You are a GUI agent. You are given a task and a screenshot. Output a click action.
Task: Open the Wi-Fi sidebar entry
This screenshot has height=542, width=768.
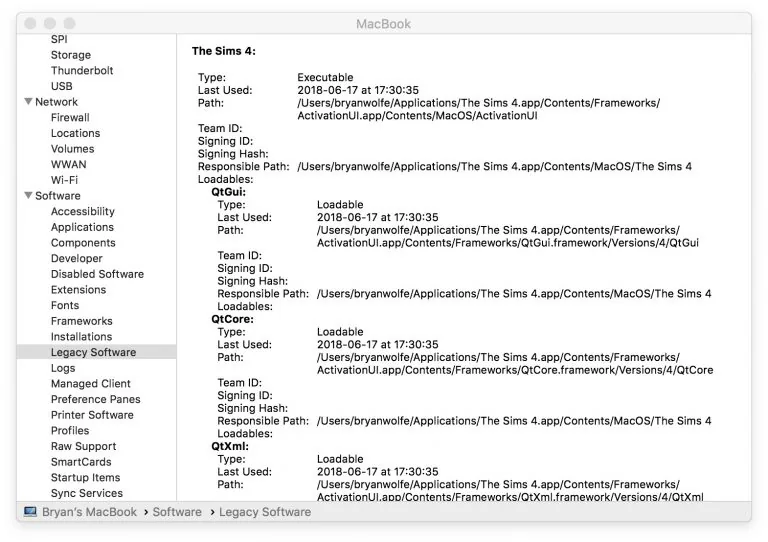coord(64,180)
